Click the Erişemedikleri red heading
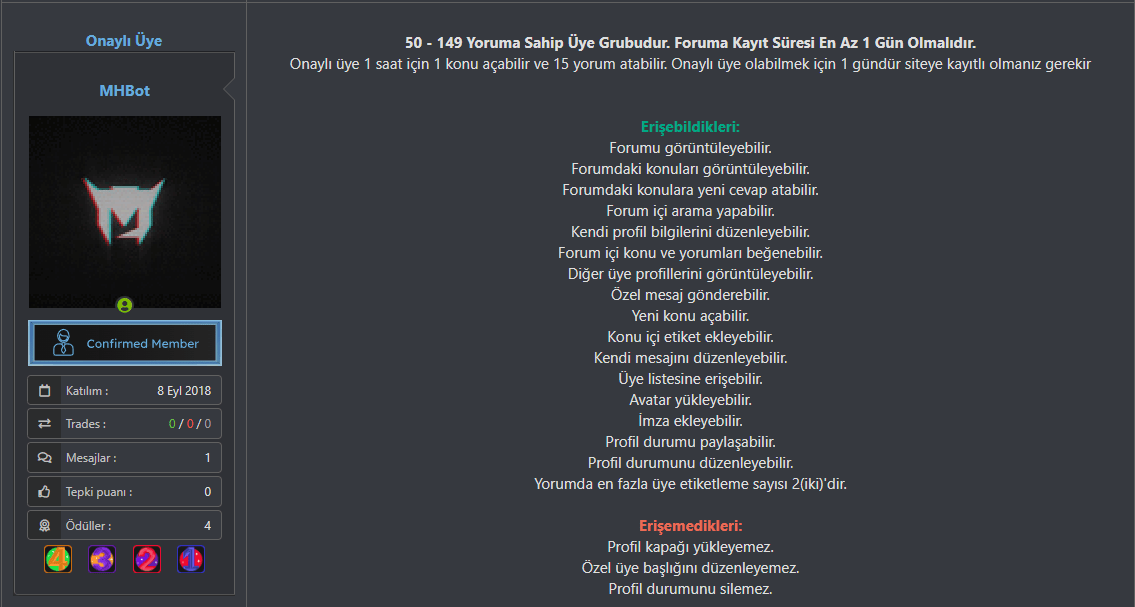The image size is (1135, 607). [x=691, y=526]
